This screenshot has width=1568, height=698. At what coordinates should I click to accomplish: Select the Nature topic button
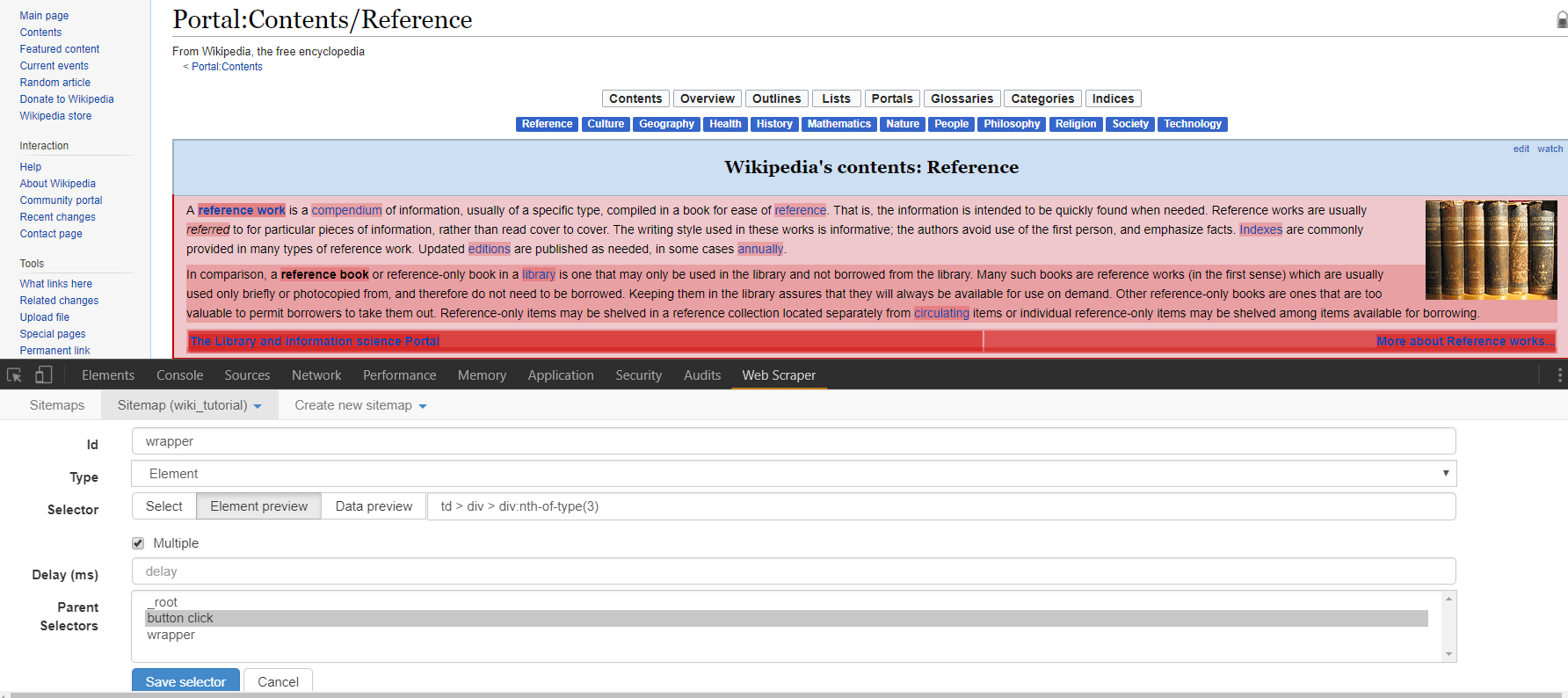tap(903, 124)
